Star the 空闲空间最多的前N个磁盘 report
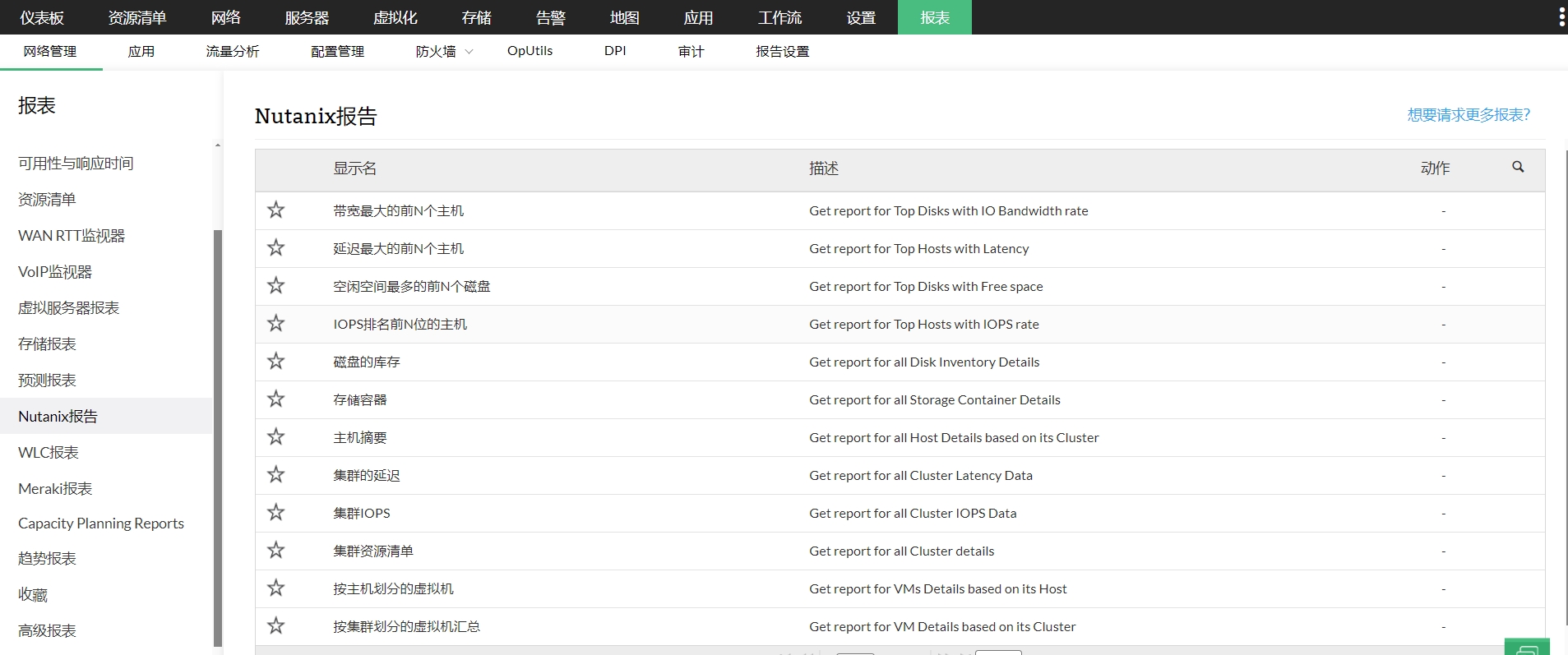The width and height of the screenshot is (1568, 655). [276, 286]
